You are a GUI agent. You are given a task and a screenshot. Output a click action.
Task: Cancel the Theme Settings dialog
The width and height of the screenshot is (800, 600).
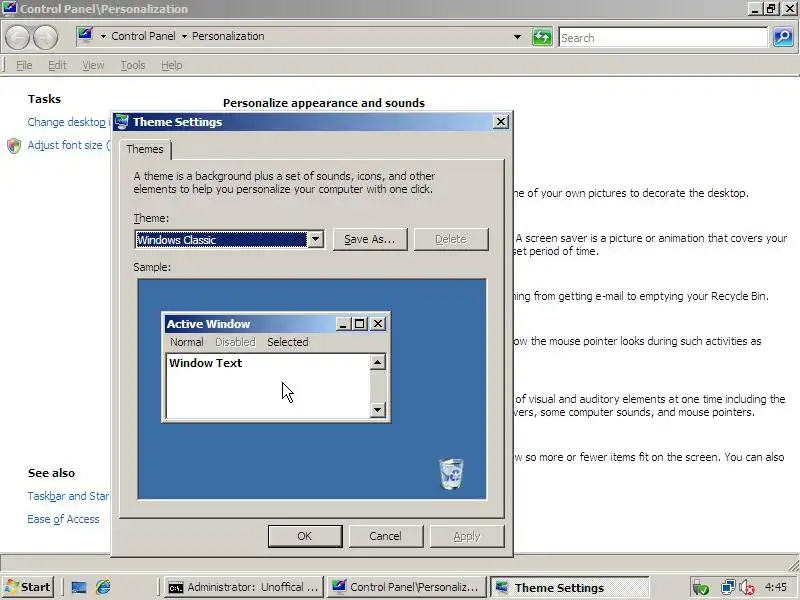pyautogui.click(x=385, y=536)
